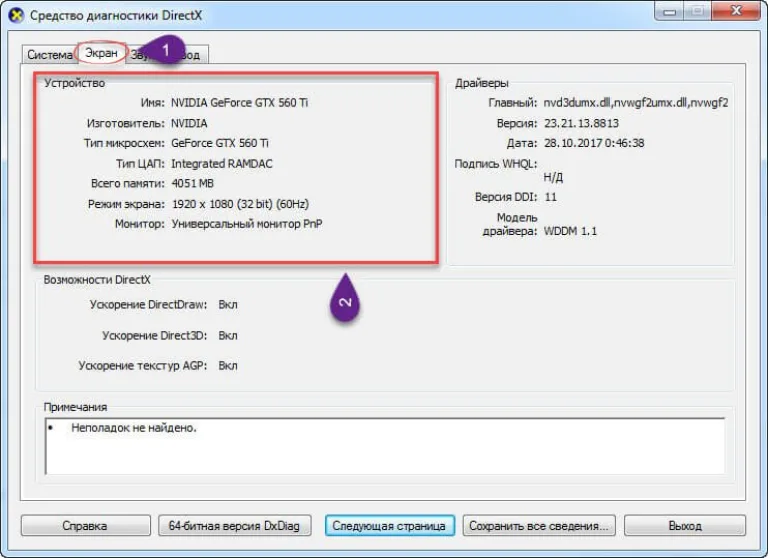Click the Устройство group label
Image resolution: width=768 pixels, height=558 pixels.
74,83
